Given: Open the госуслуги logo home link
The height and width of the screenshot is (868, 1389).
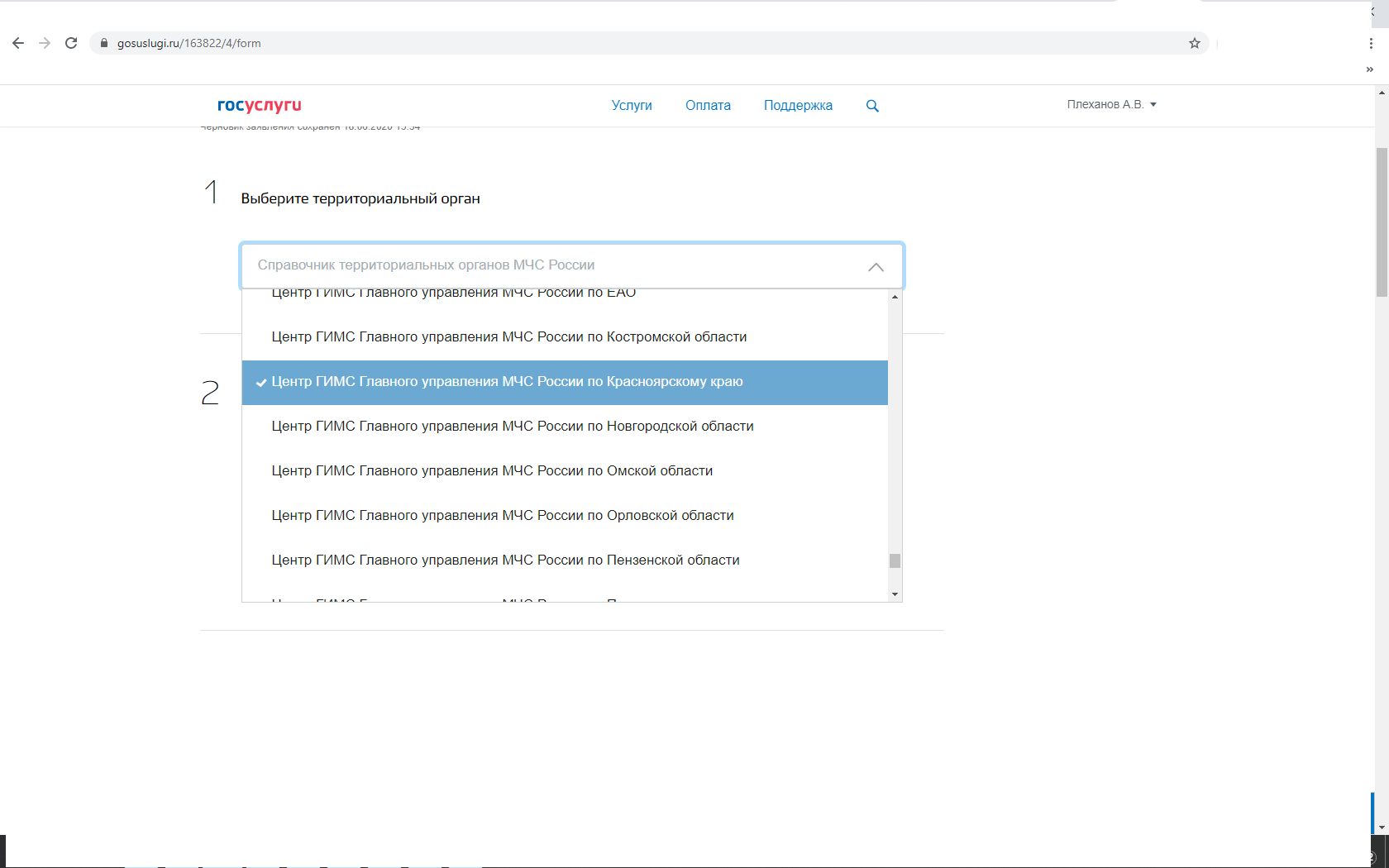Looking at the screenshot, I should pyautogui.click(x=260, y=105).
